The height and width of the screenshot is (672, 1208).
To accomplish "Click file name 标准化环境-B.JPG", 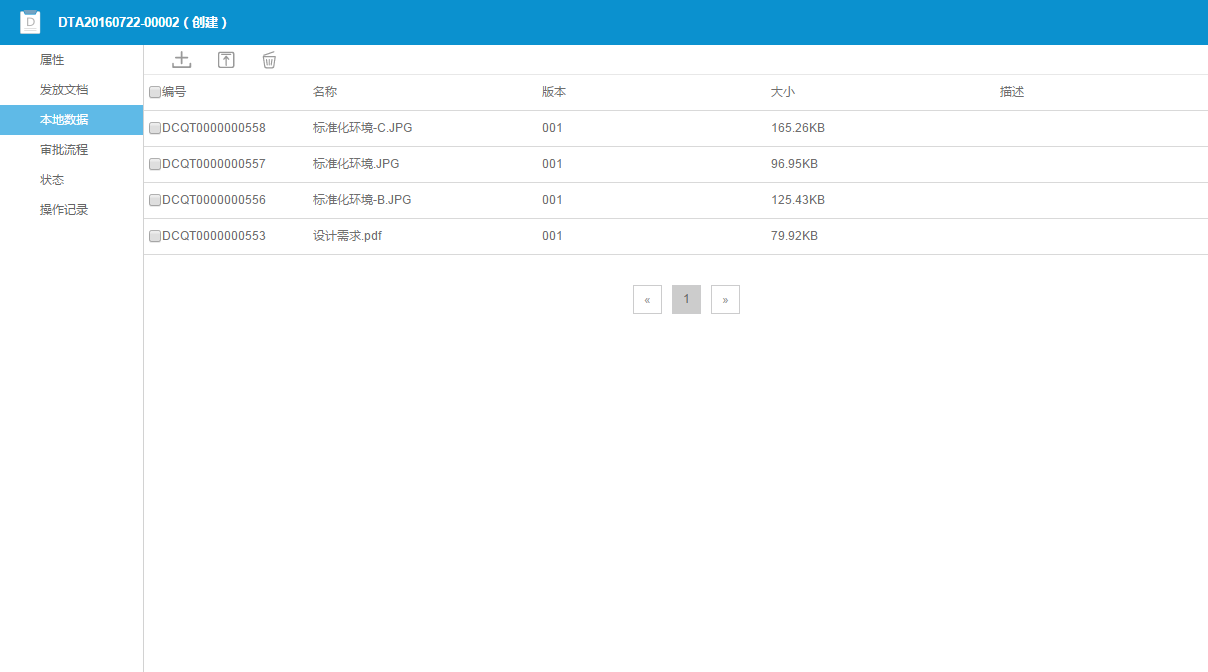I will (x=362, y=200).
